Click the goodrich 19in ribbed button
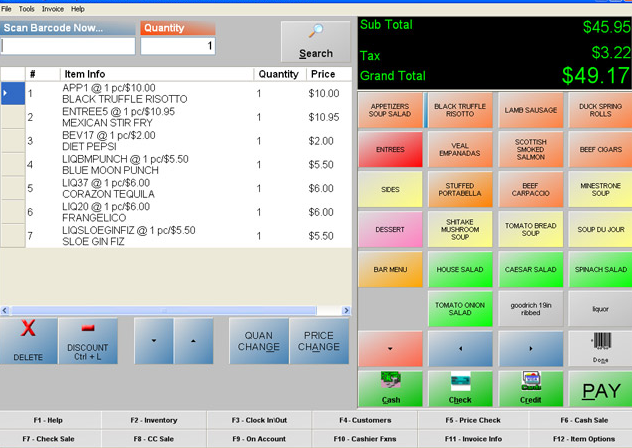Viewport: 632px width, 448px height. (x=530, y=309)
